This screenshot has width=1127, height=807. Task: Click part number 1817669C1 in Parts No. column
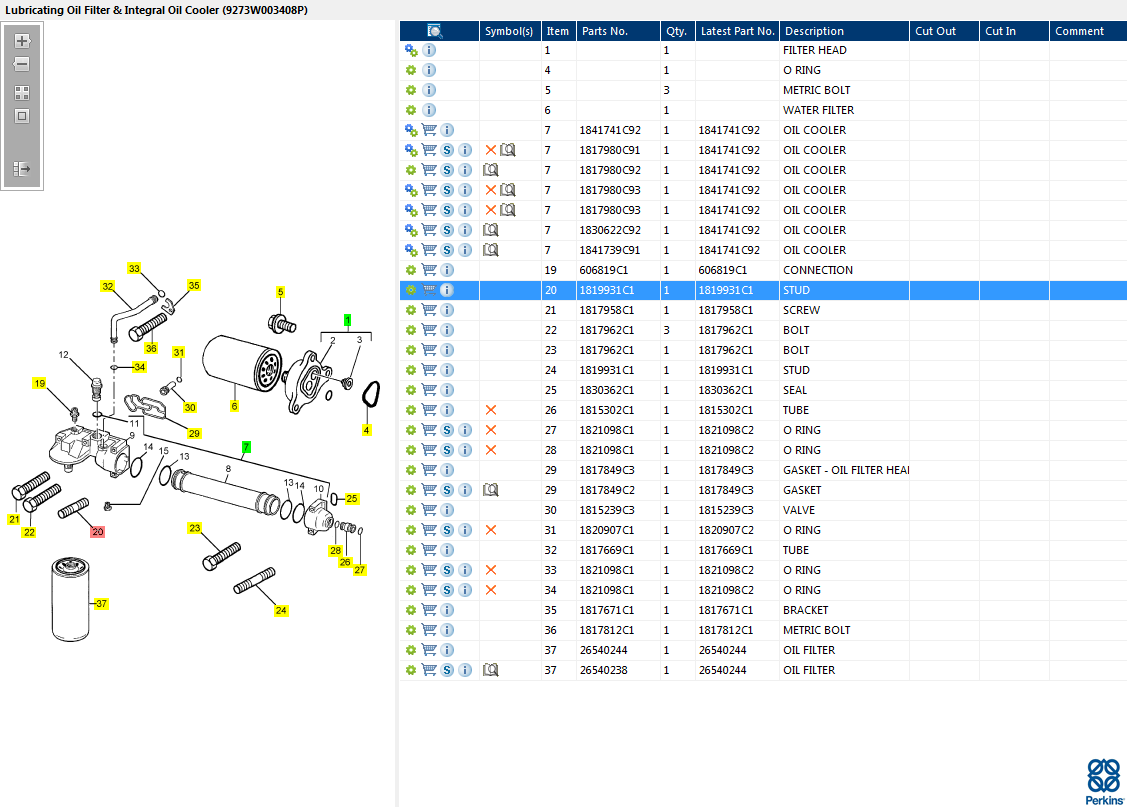click(x=607, y=550)
